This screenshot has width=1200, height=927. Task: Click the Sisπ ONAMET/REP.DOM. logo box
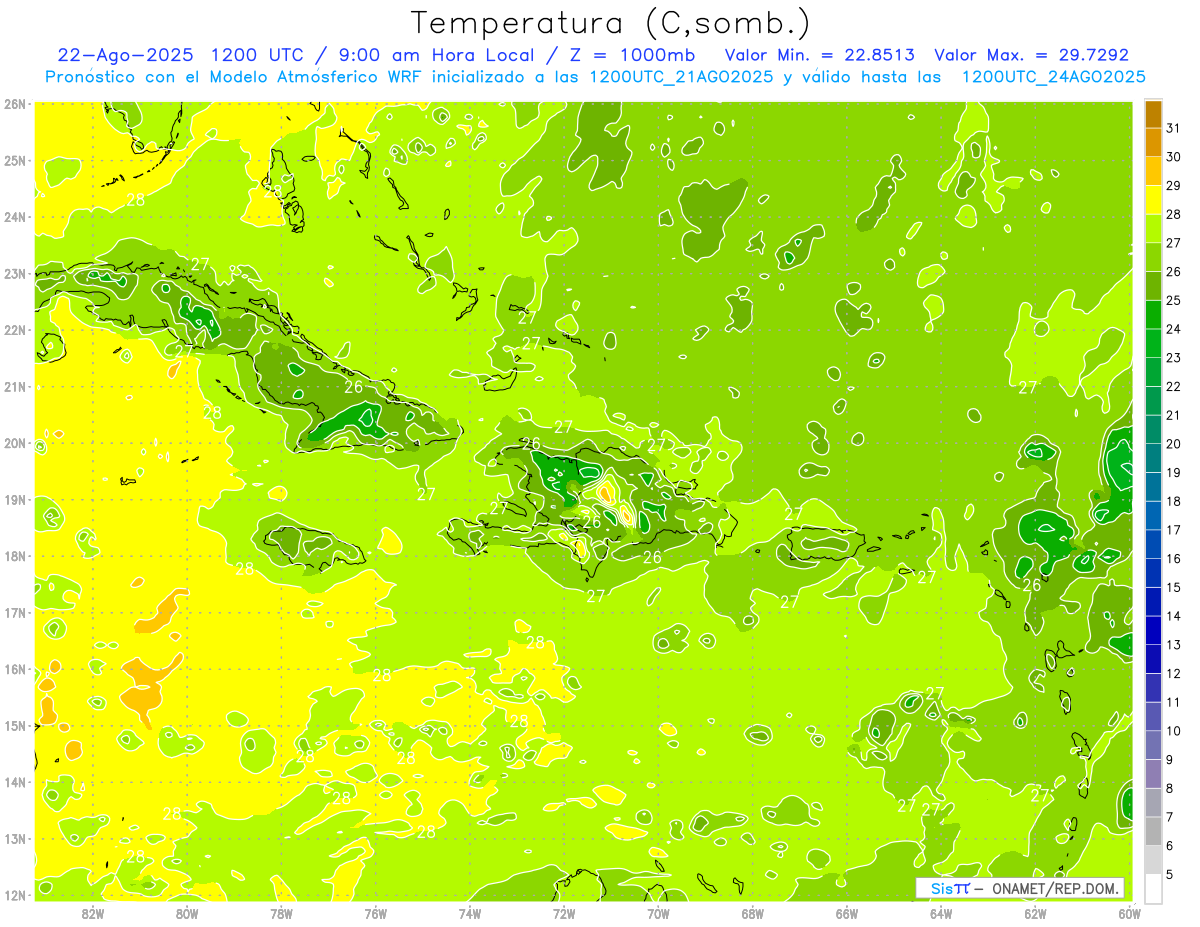pos(1021,888)
